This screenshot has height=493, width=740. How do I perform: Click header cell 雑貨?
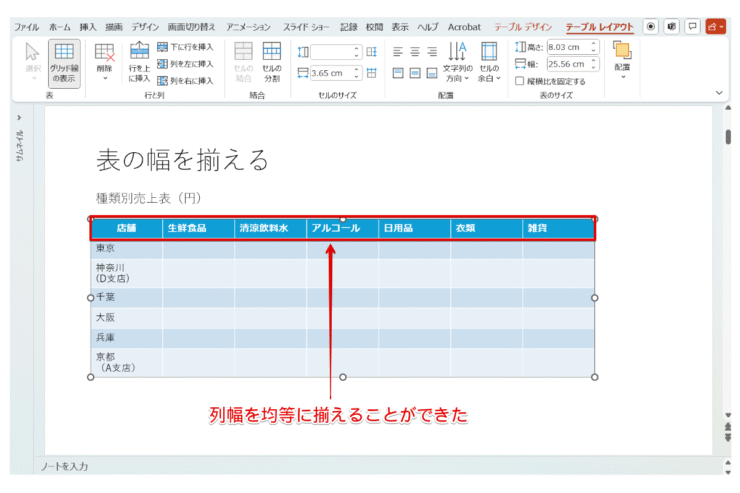(x=558, y=228)
